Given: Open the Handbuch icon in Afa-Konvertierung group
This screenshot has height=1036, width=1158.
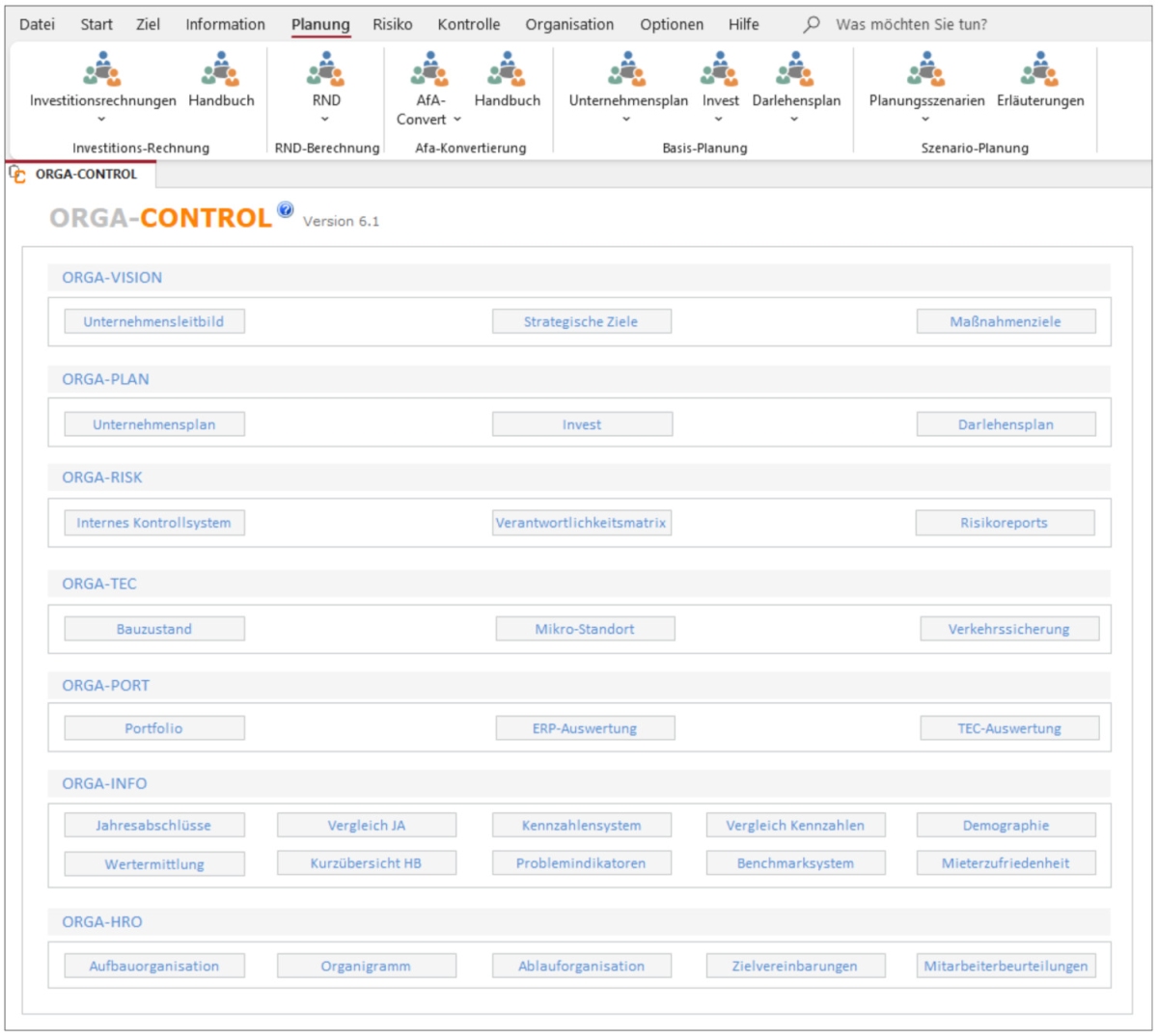Looking at the screenshot, I should coord(507,70).
